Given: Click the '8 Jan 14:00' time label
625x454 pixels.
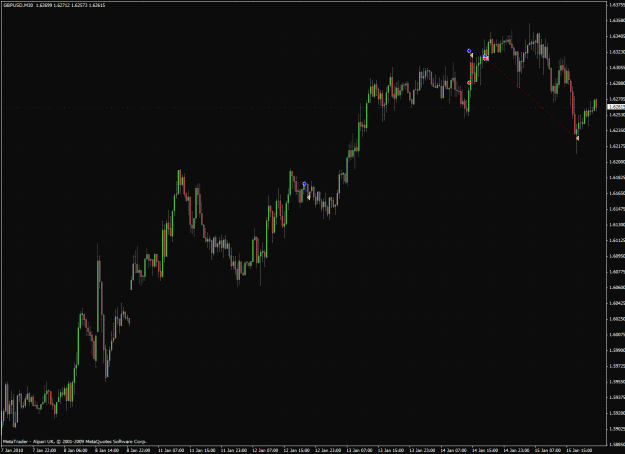Looking at the screenshot, I should coord(107,450).
